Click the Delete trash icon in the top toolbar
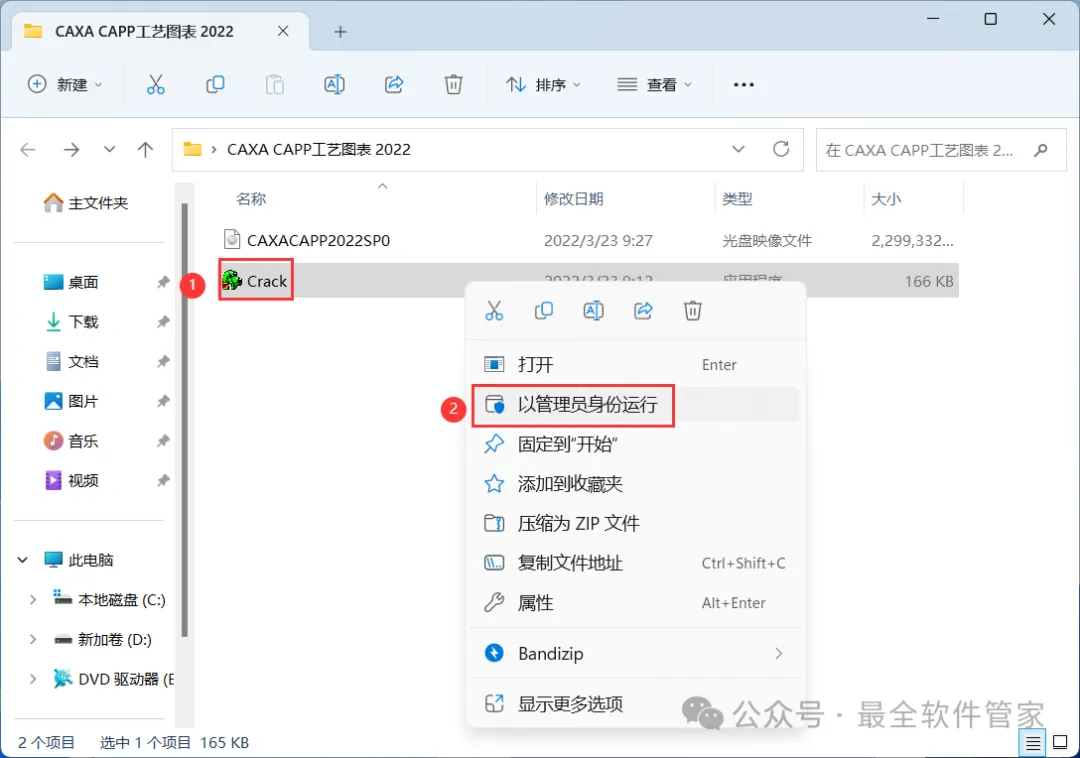1080x758 pixels. (453, 85)
